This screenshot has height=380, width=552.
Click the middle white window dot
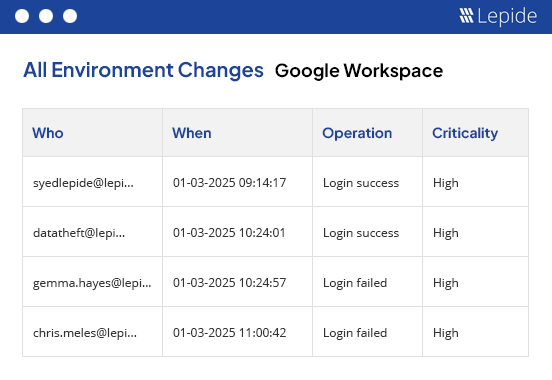point(46,16)
